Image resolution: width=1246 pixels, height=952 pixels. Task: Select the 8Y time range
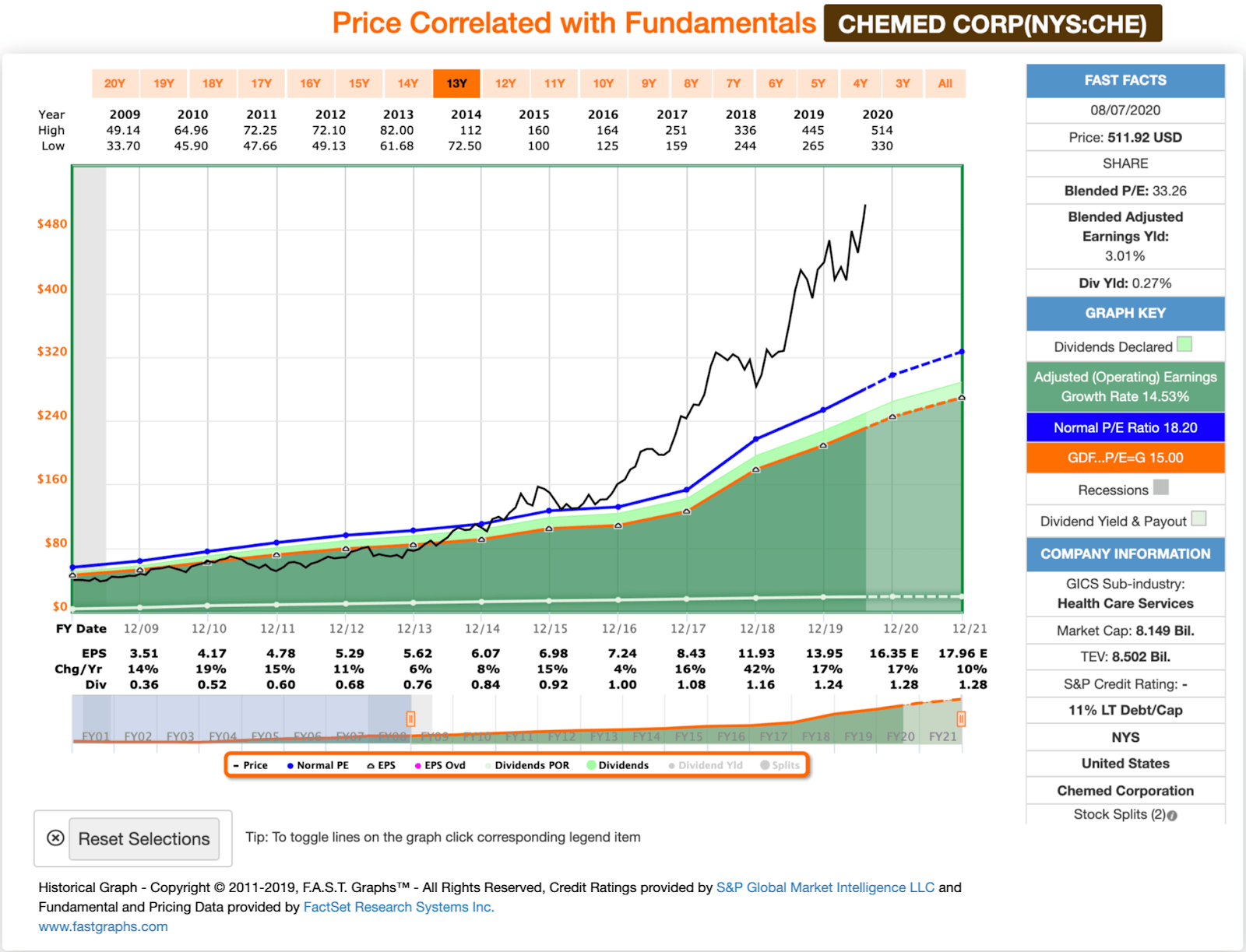[x=692, y=83]
